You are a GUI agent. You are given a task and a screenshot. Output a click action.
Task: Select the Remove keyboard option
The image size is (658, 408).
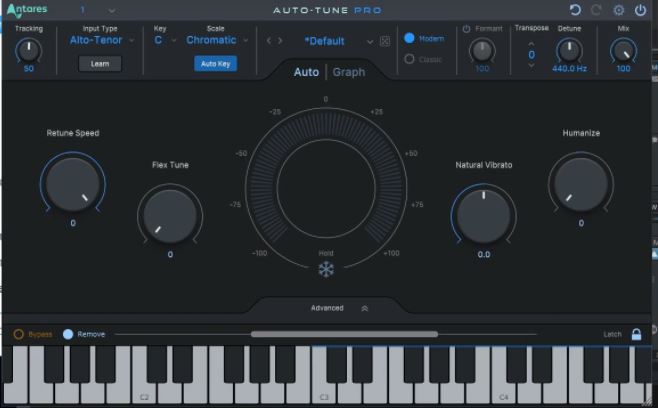(x=68, y=334)
